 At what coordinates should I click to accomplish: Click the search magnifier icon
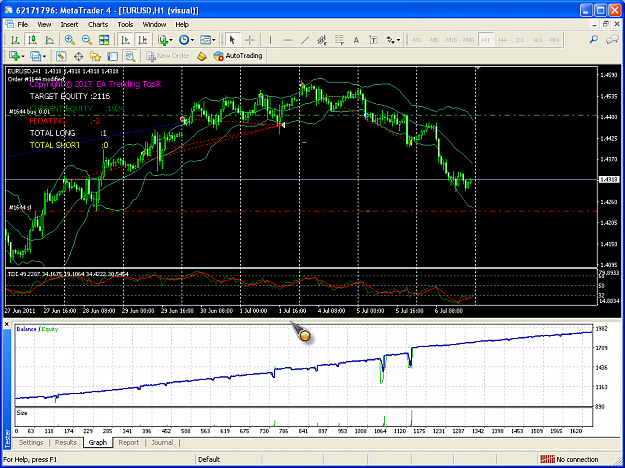point(594,39)
